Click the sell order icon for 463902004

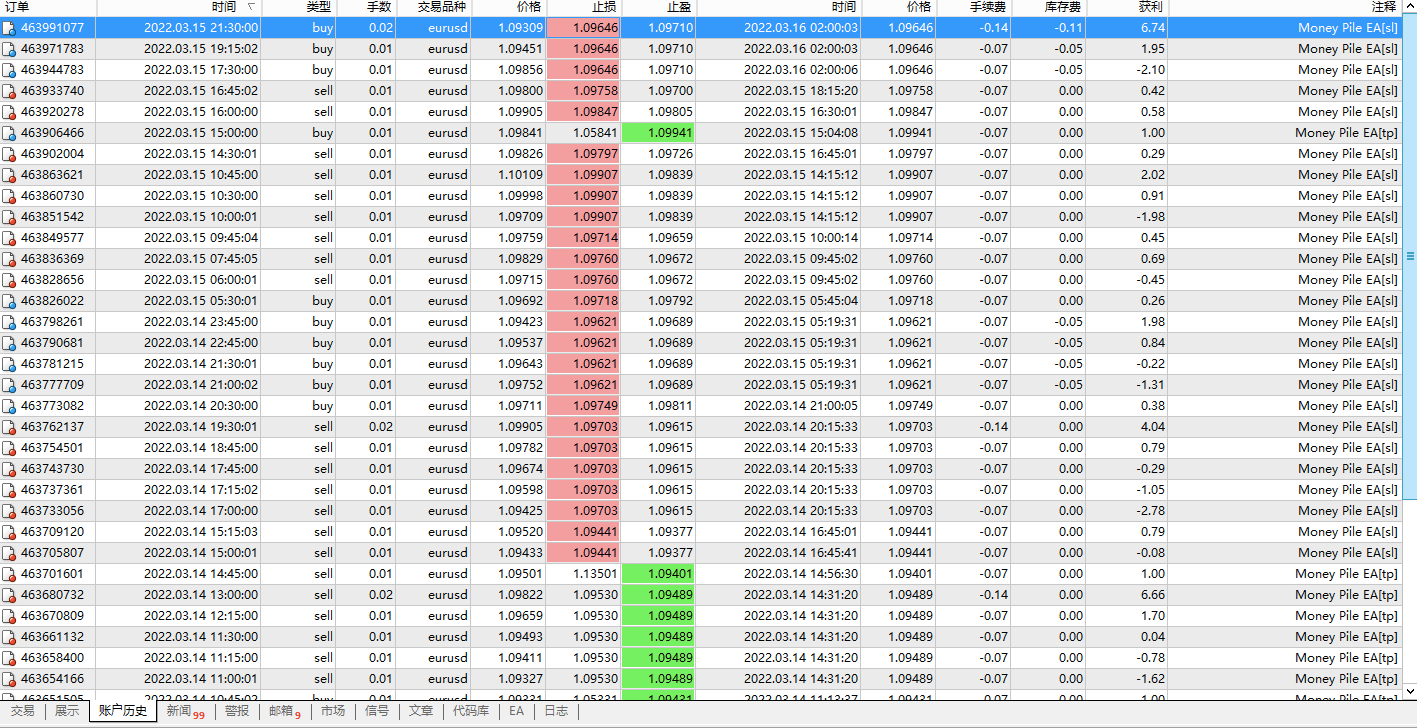point(9,154)
